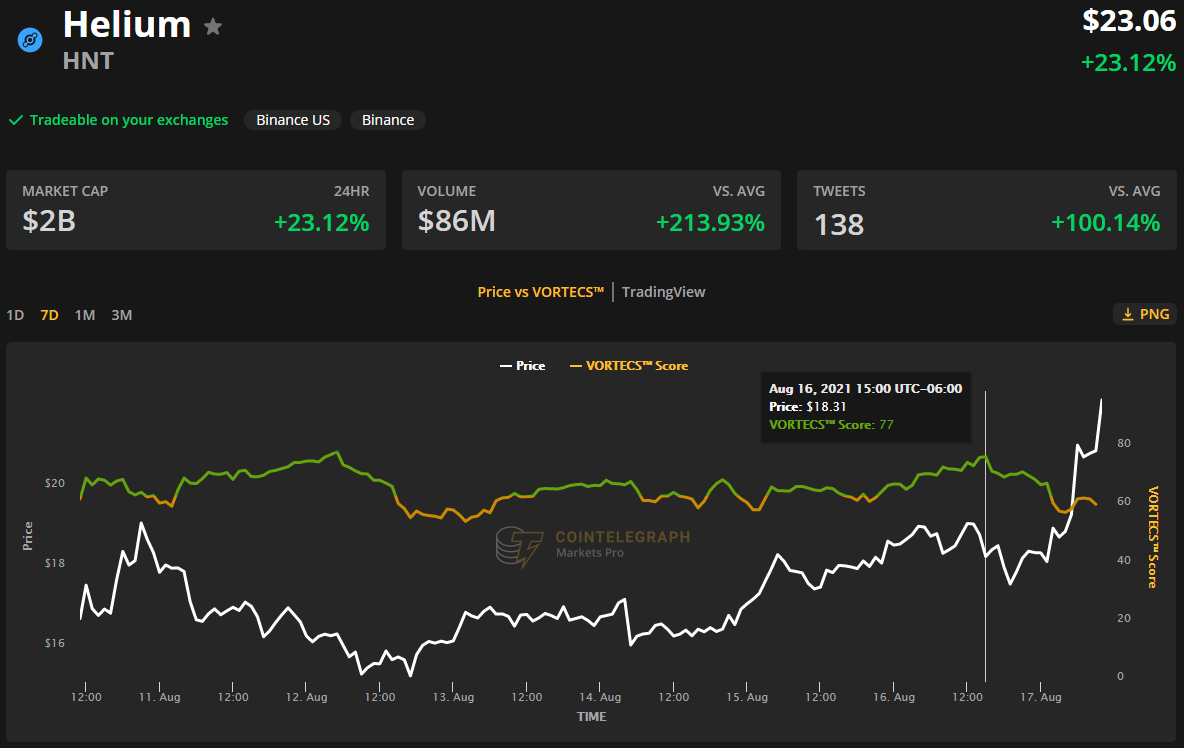Viewport: 1184px width, 748px height.
Task: Select the 1D time range
Action: click(15, 315)
